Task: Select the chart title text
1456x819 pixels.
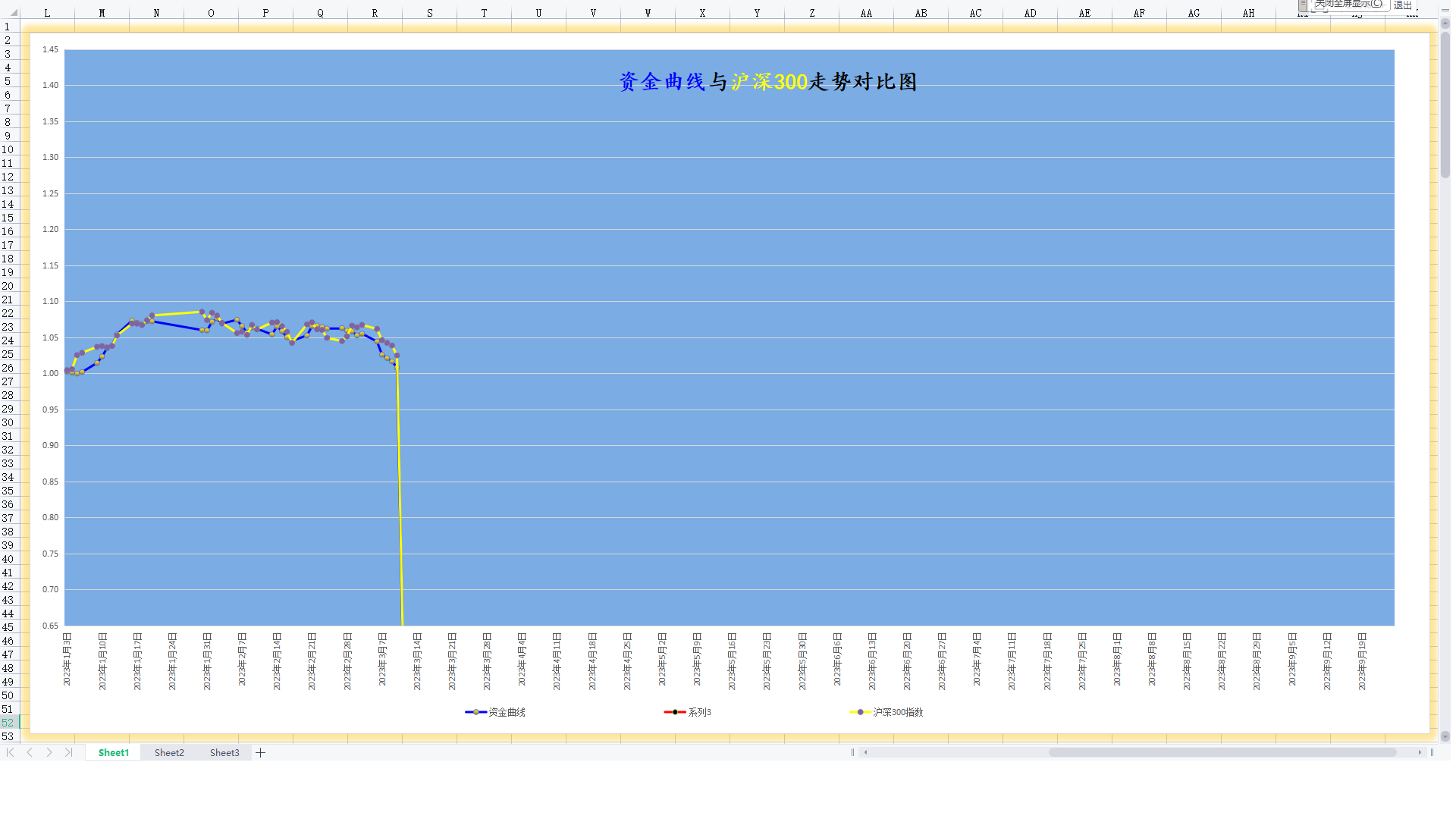Action: (767, 82)
